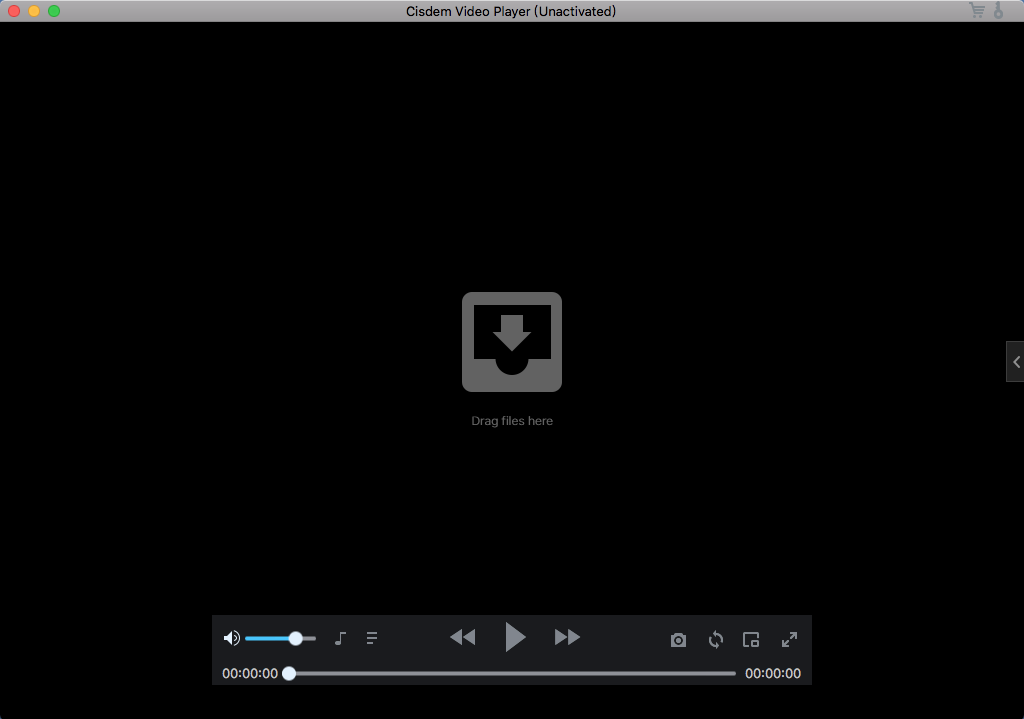Image resolution: width=1024 pixels, height=719 pixels.
Task: Toggle picture-in-picture mini player mode
Action: (751, 640)
